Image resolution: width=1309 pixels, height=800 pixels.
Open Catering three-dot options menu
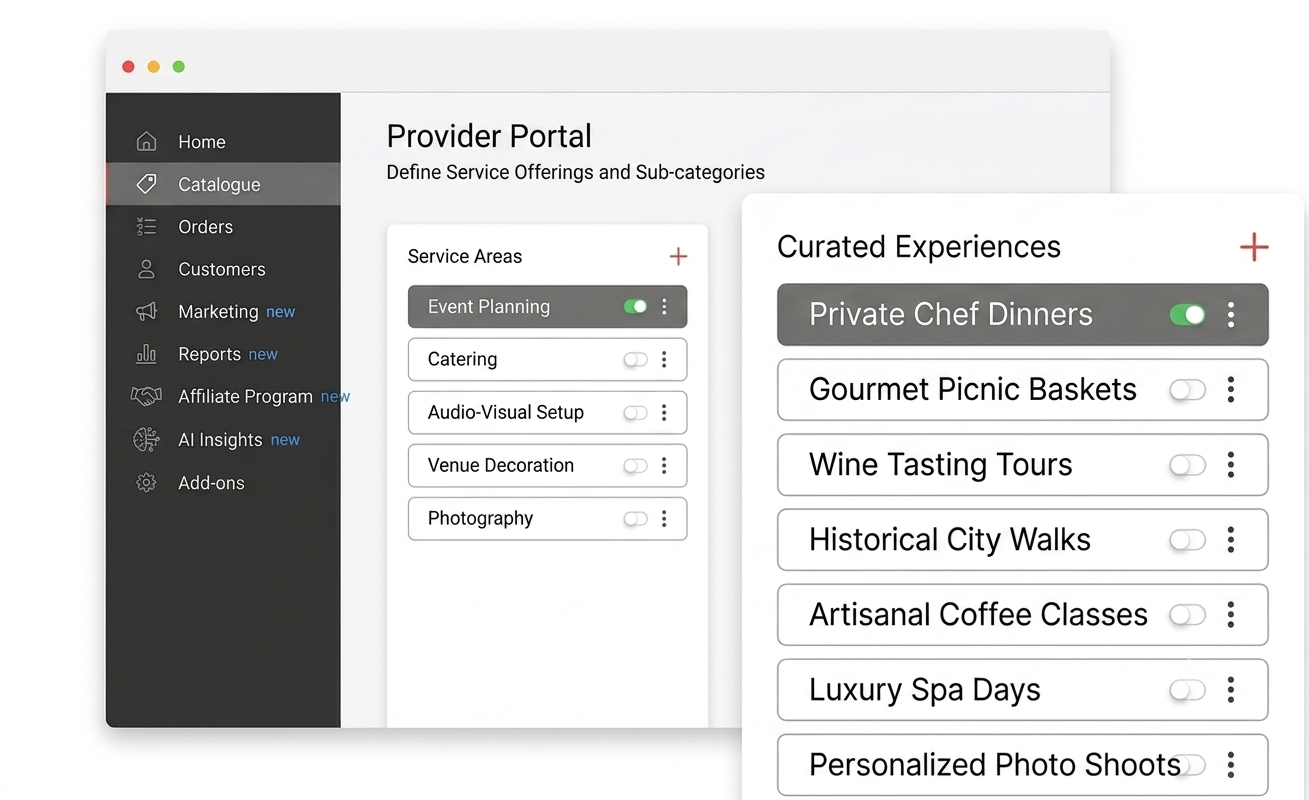point(664,360)
